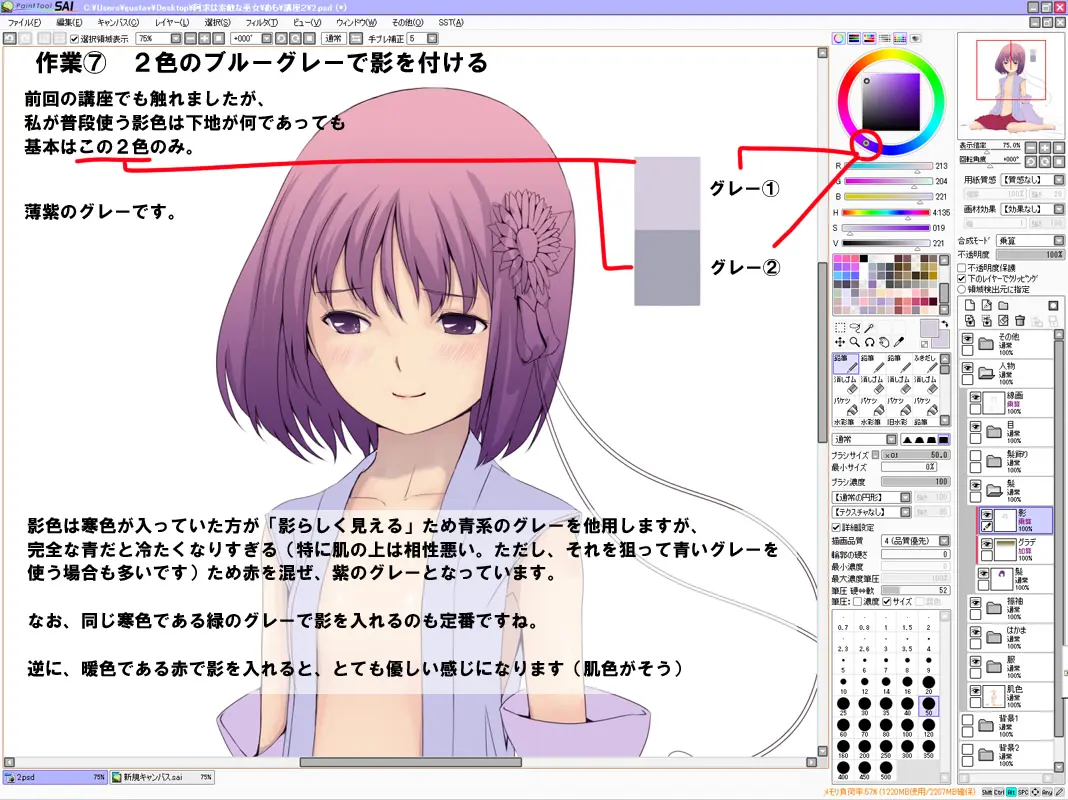1068x800 pixels.
Task: Open the テクスチャなし brush texture dropdown
Action: click(x=871, y=512)
